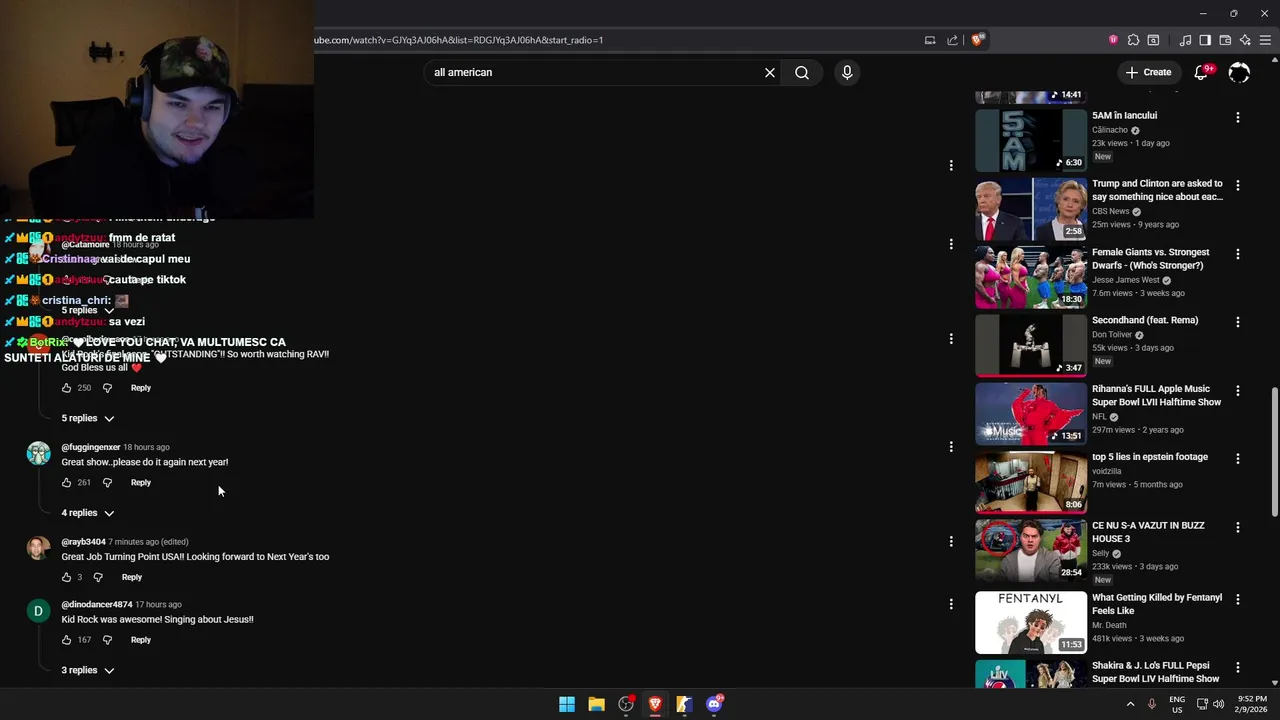Open action menu for @fuggingenxer comment
This screenshot has width=1280, height=720.
[x=951, y=447]
